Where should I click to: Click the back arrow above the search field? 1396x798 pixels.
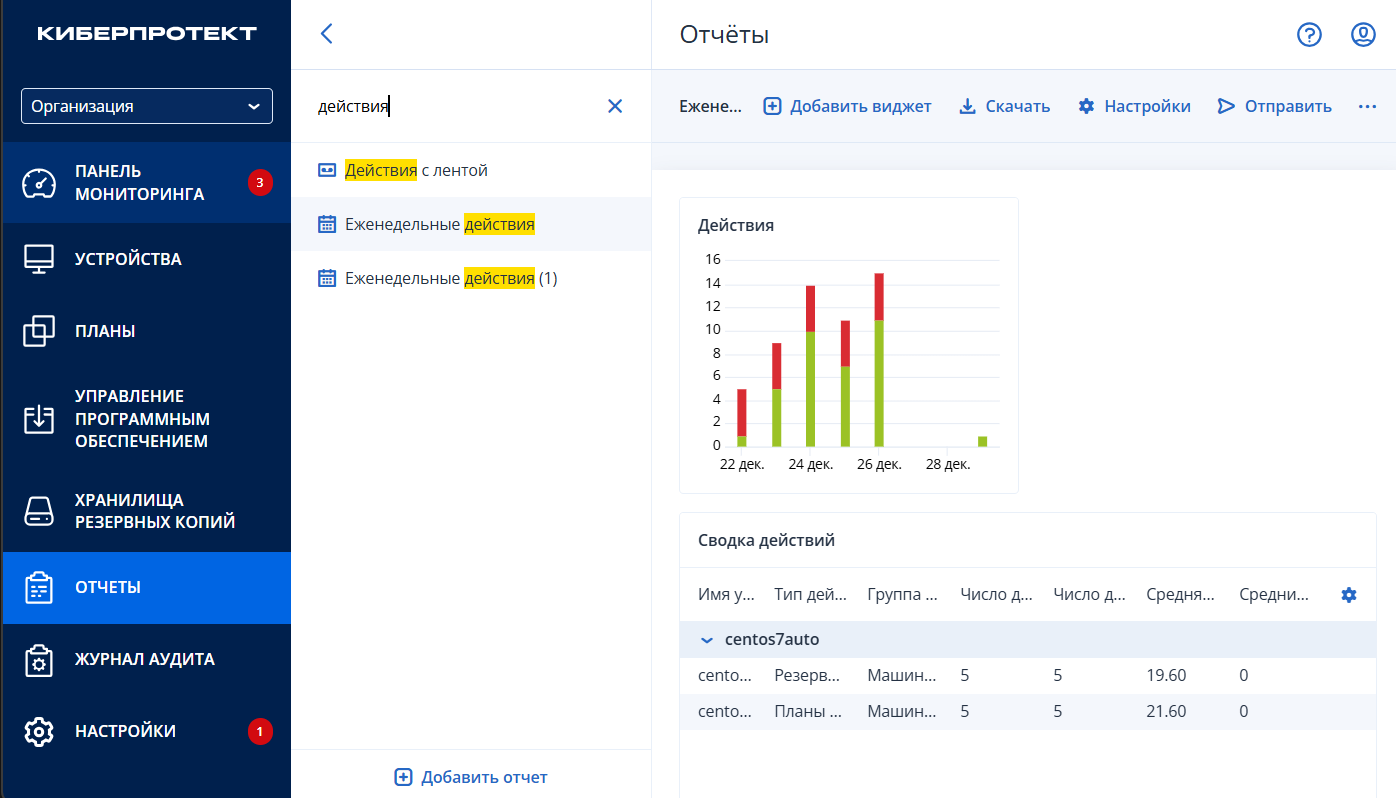(x=326, y=34)
